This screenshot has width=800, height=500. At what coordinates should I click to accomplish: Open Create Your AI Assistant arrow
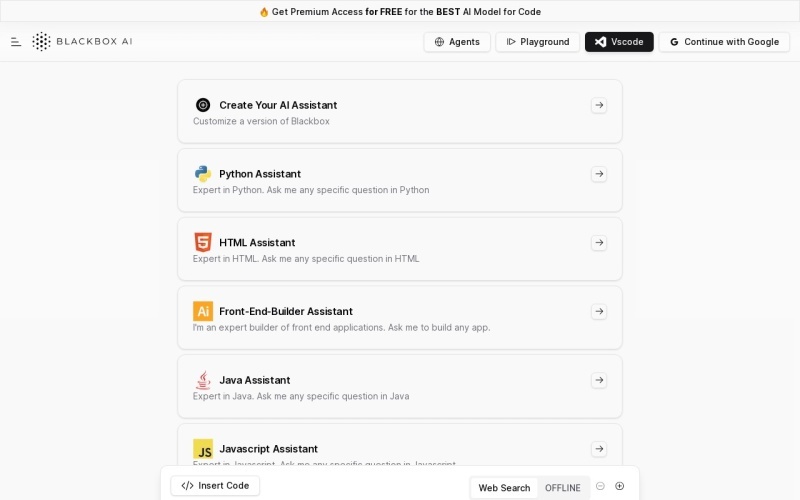point(599,105)
